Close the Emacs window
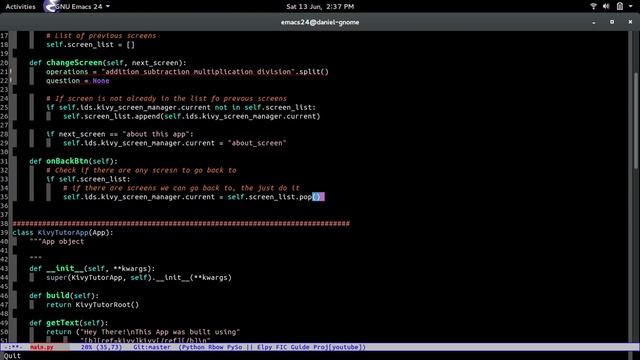 630,22
